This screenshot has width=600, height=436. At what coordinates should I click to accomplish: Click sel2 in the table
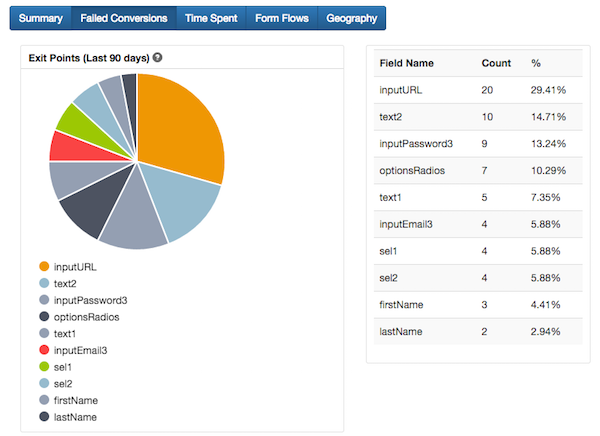pos(388,278)
